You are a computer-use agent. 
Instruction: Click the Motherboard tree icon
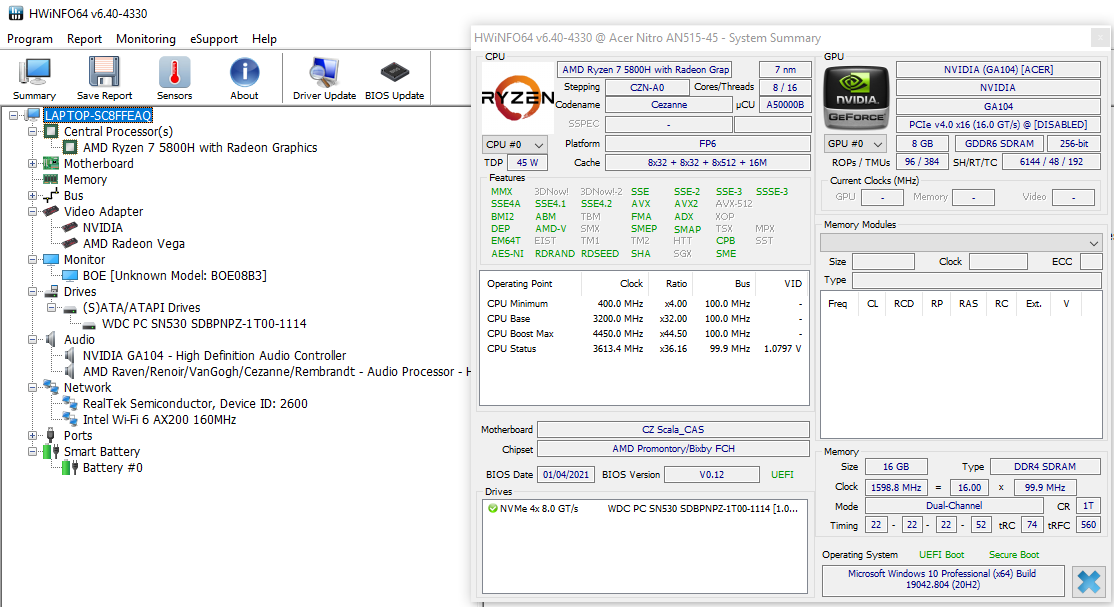[50, 163]
